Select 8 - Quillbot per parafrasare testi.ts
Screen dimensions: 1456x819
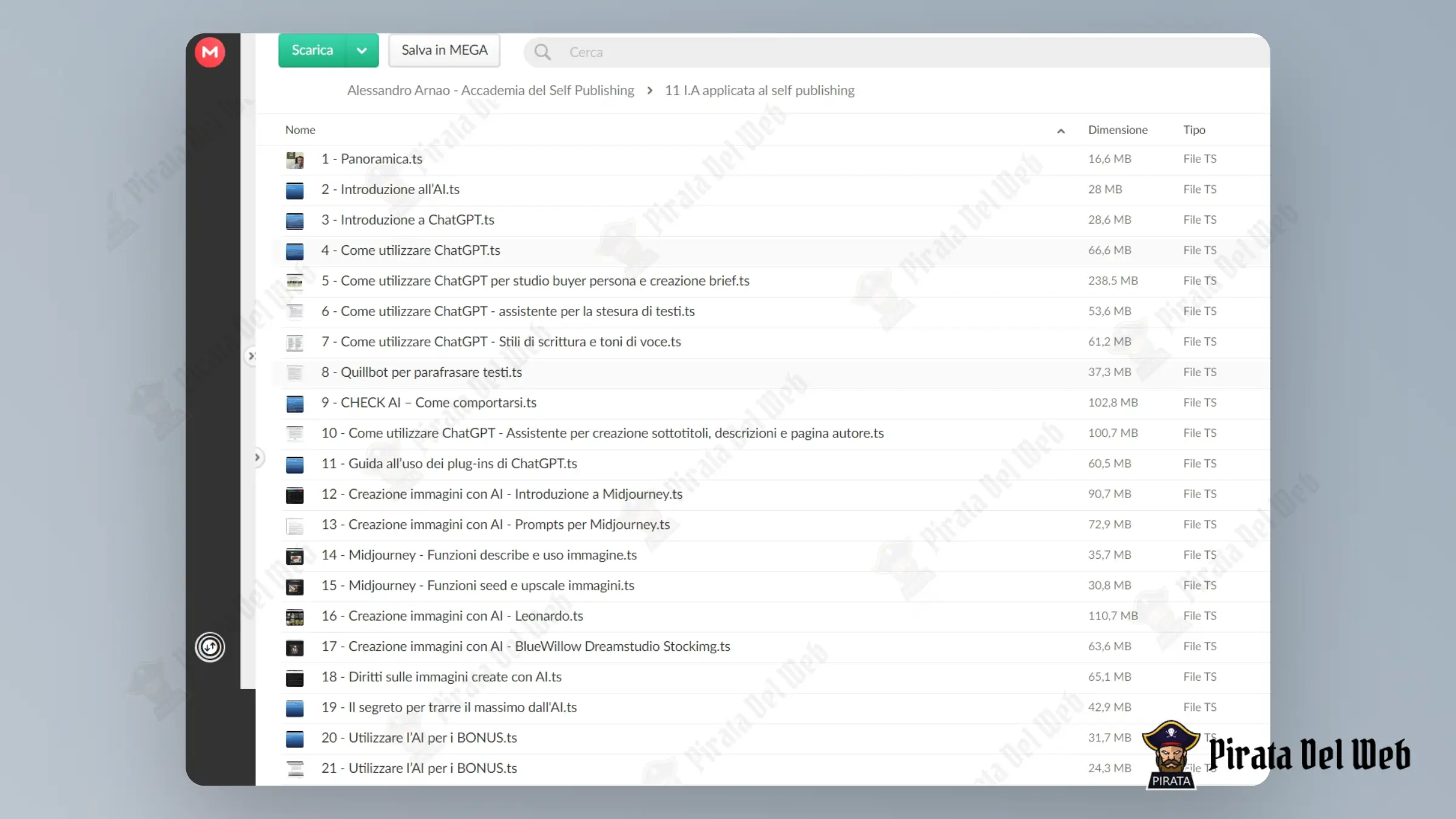pos(422,372)
